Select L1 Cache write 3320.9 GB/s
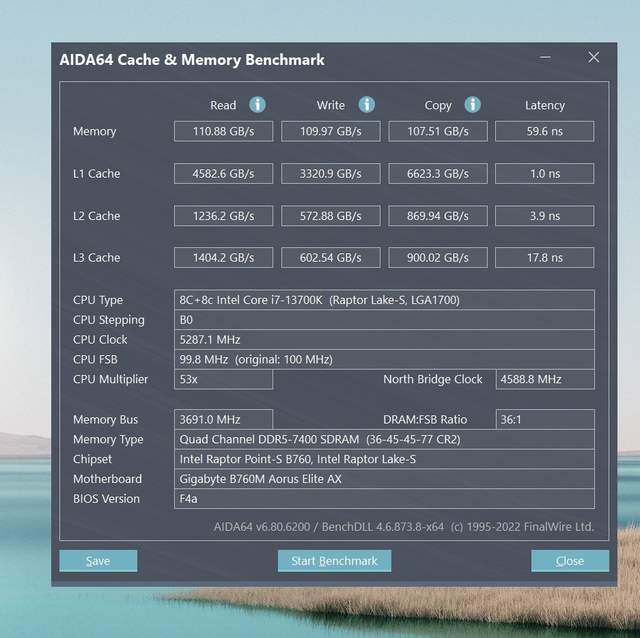This screenshot has height=638, width=640. pyautogui.click(x=331, y=174)
